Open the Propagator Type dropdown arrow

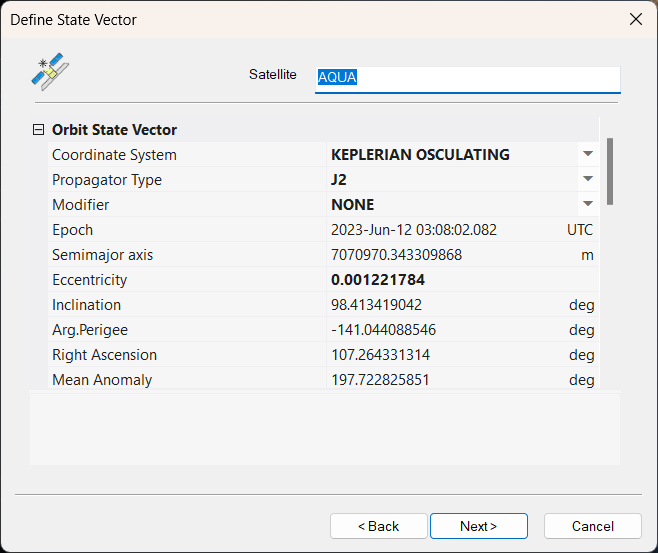click(588, 179)
